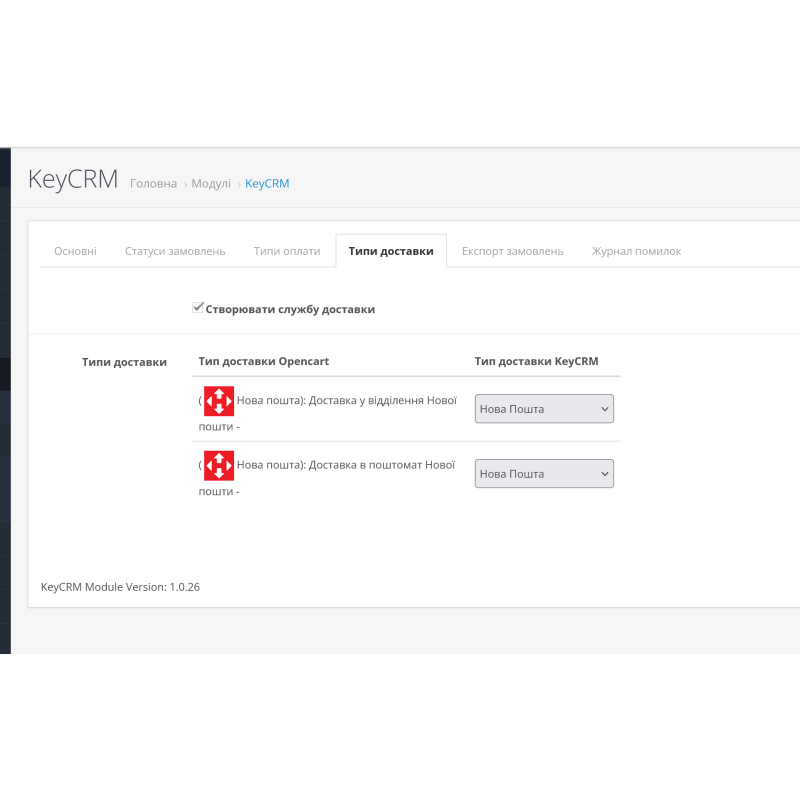Click the active Типи доставки tab
The image size is (800, 800).
390,251
